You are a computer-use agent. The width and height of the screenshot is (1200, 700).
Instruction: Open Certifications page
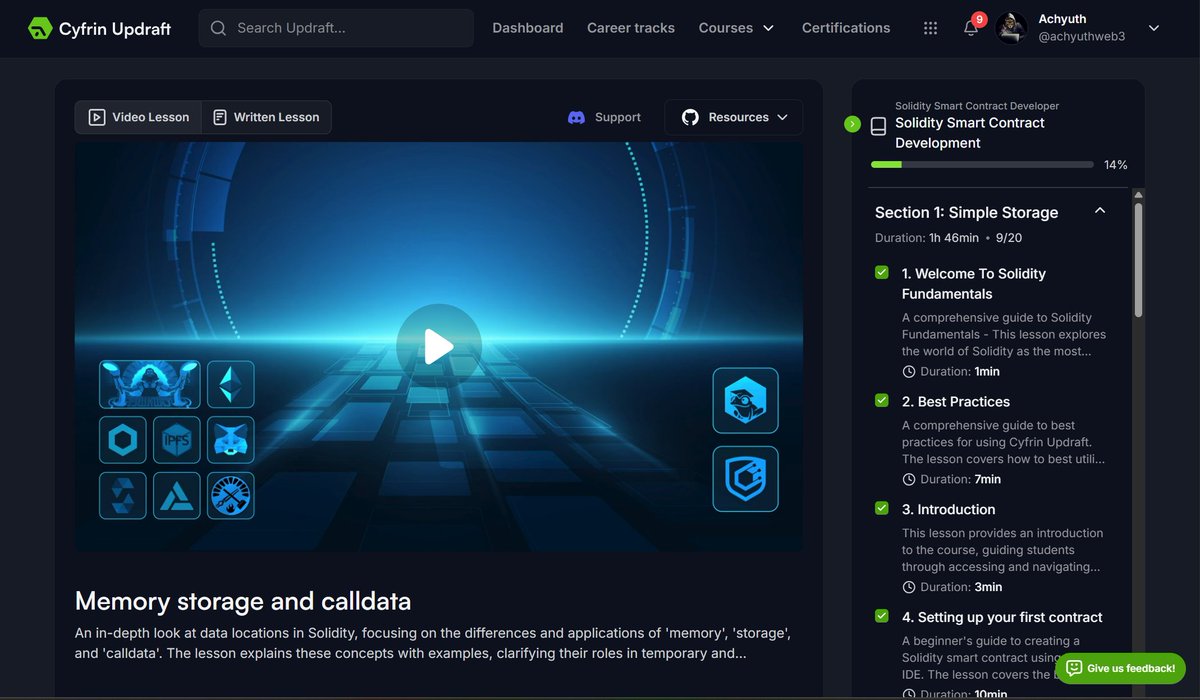click(846, 28)
